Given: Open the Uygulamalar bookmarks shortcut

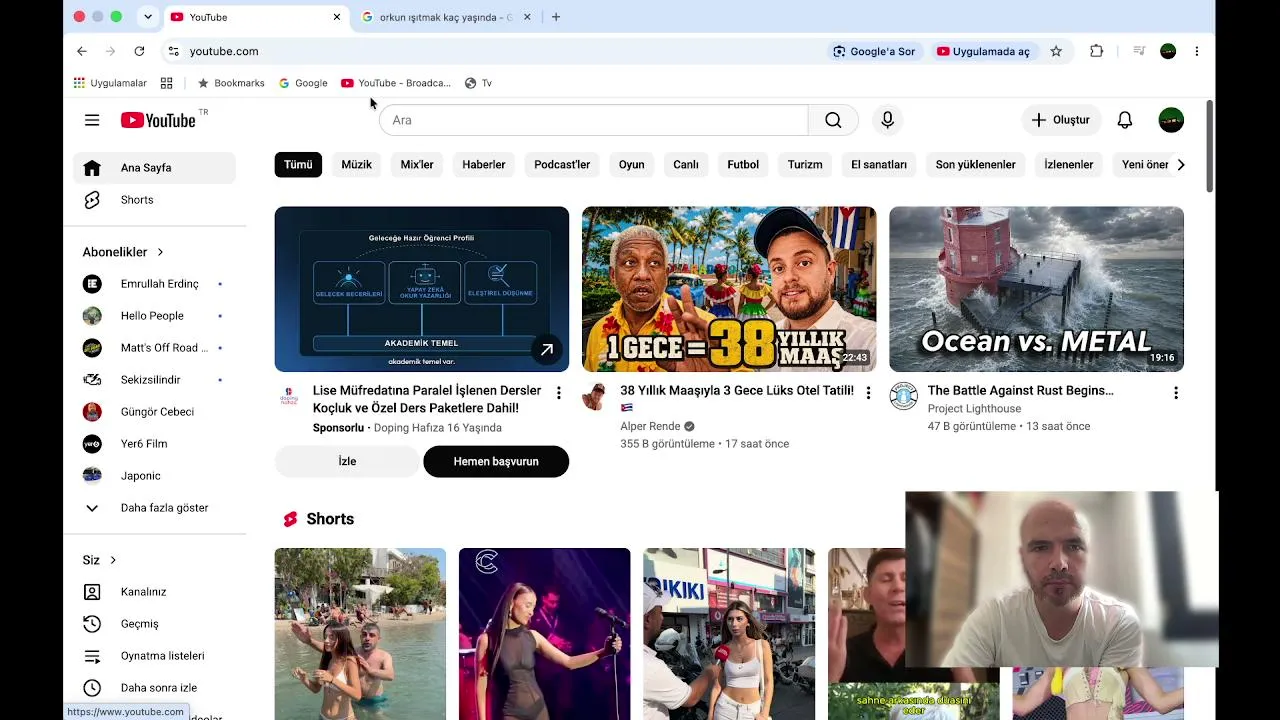Looking at the screenshot, I should click(x=110, y=83).
